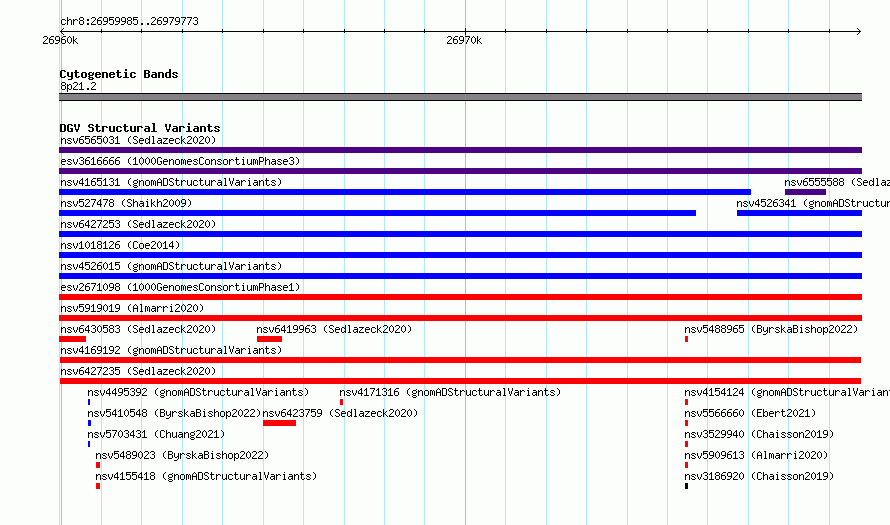This screenshot has height=525, width=890.
Task: Select nsv5919019 (Almarri2020) label
Action: click(x=132, y=308)
